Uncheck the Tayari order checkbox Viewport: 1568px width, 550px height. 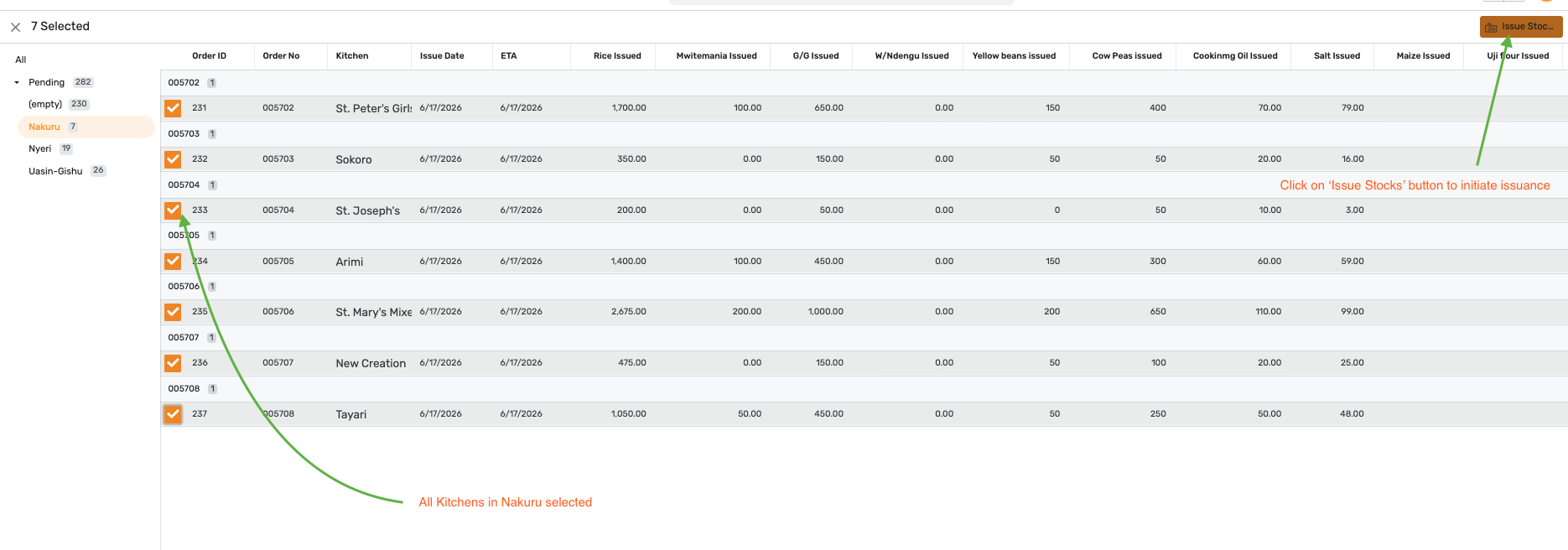(x=173, y=414)
